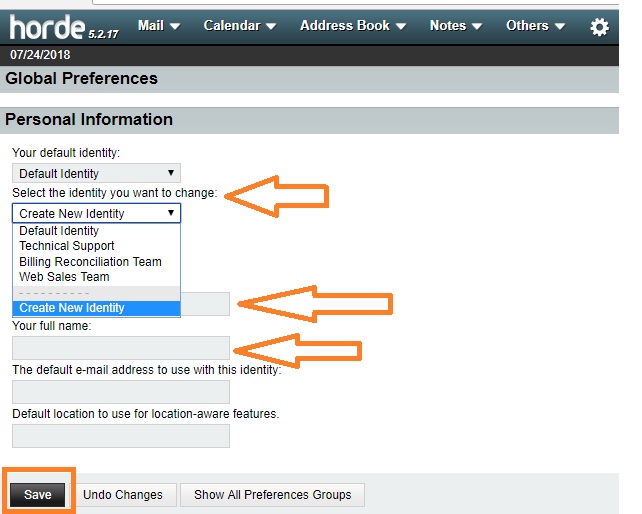Collapse the identity to change dropdown
The height and width of the screenshot is (514, 642).
96,213
